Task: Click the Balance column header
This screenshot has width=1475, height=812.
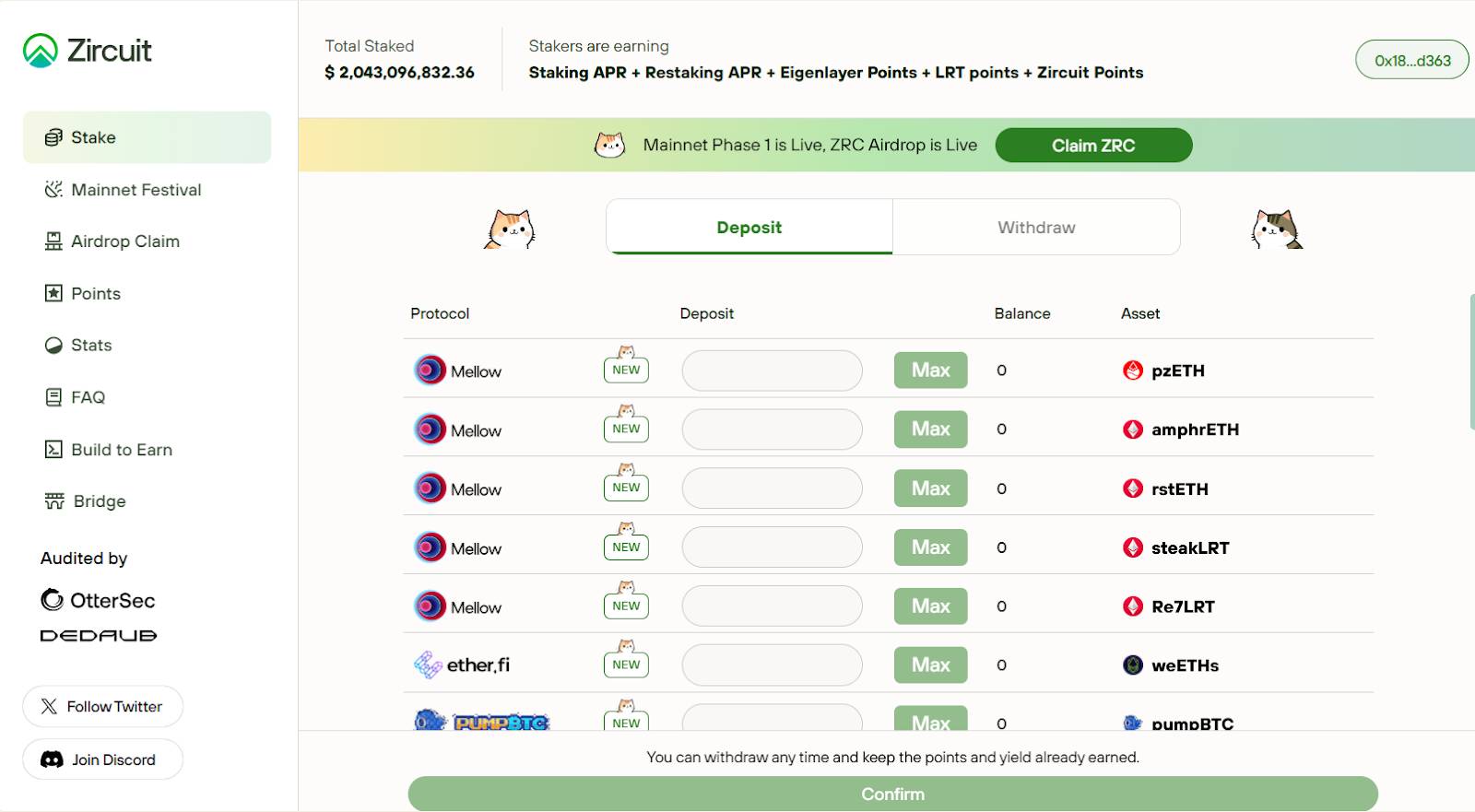Action: tap(1022, 313)
